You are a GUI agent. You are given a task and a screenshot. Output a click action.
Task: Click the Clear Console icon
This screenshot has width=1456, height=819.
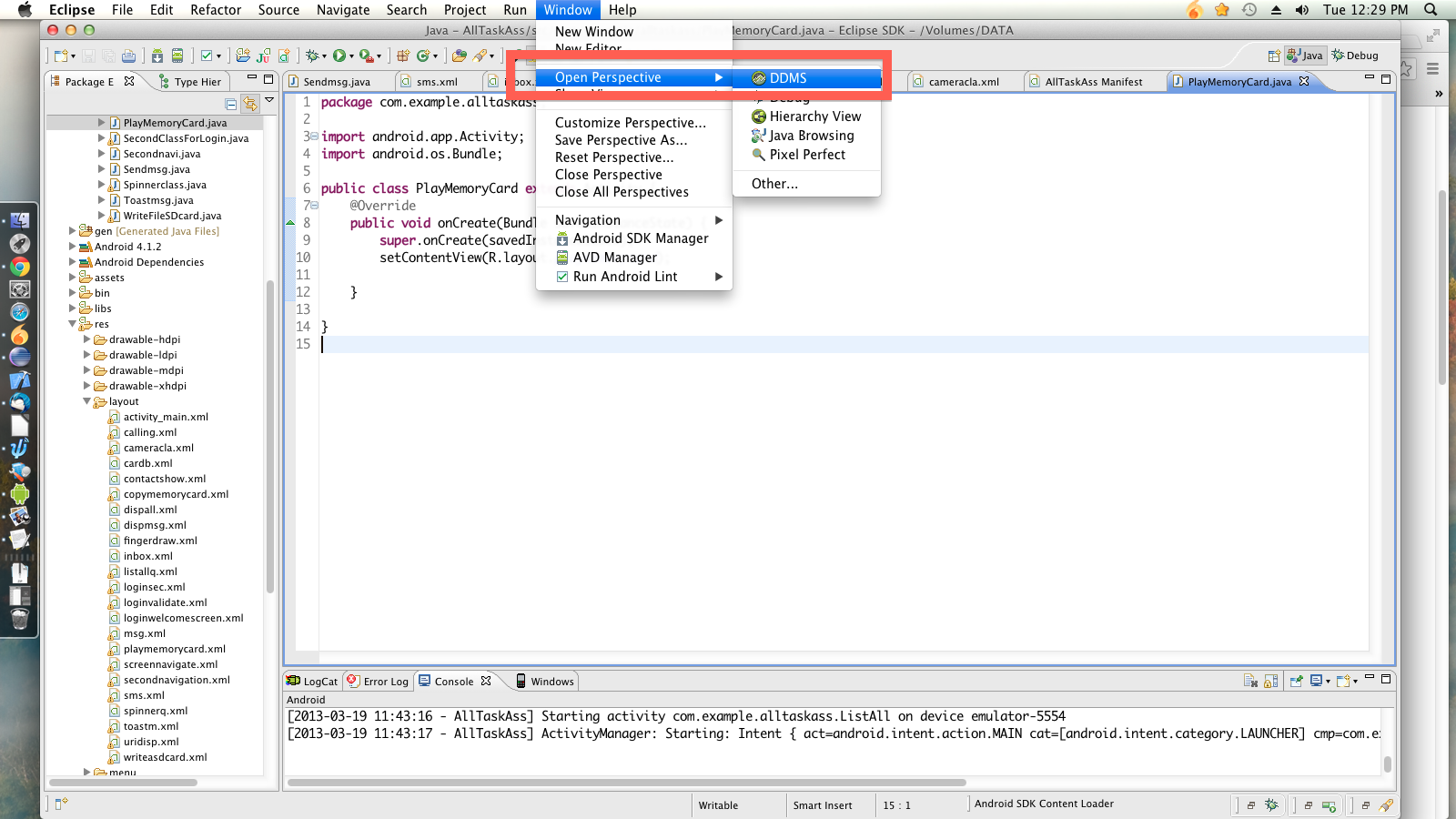1250,681
